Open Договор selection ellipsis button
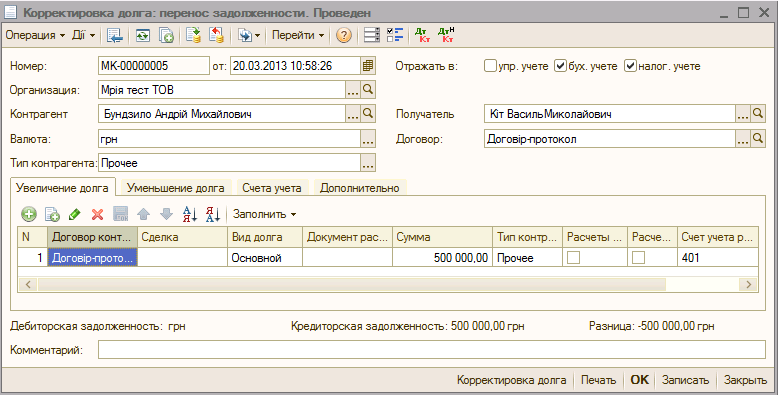The width and height of the screenshot is (778, 395). click(x=742, y=139)
